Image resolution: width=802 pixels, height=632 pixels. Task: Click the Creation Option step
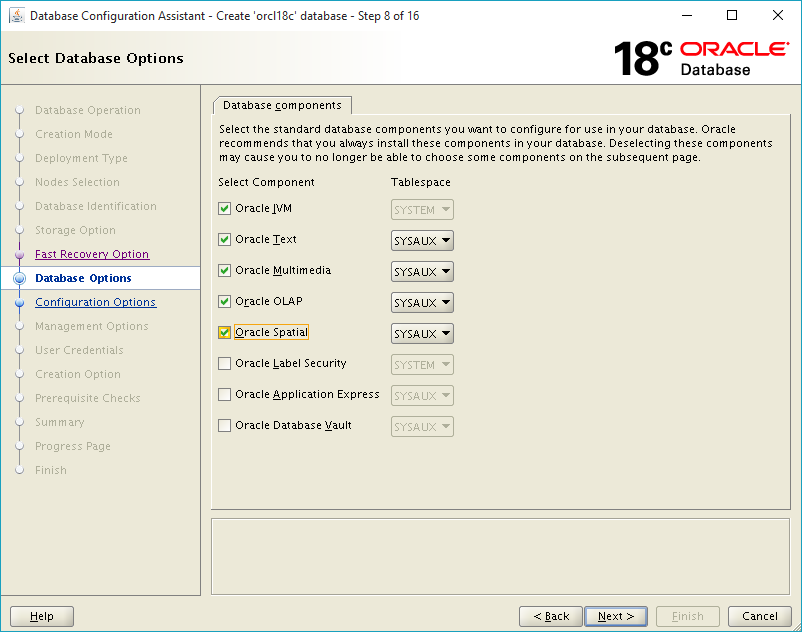click(x=78, y=374)
